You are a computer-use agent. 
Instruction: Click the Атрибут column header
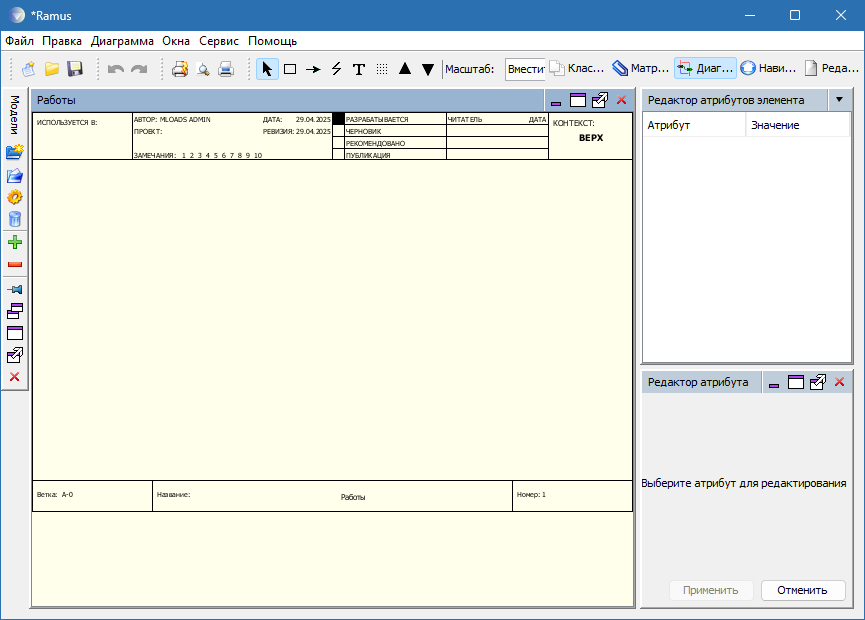click(x=694, y=125)
